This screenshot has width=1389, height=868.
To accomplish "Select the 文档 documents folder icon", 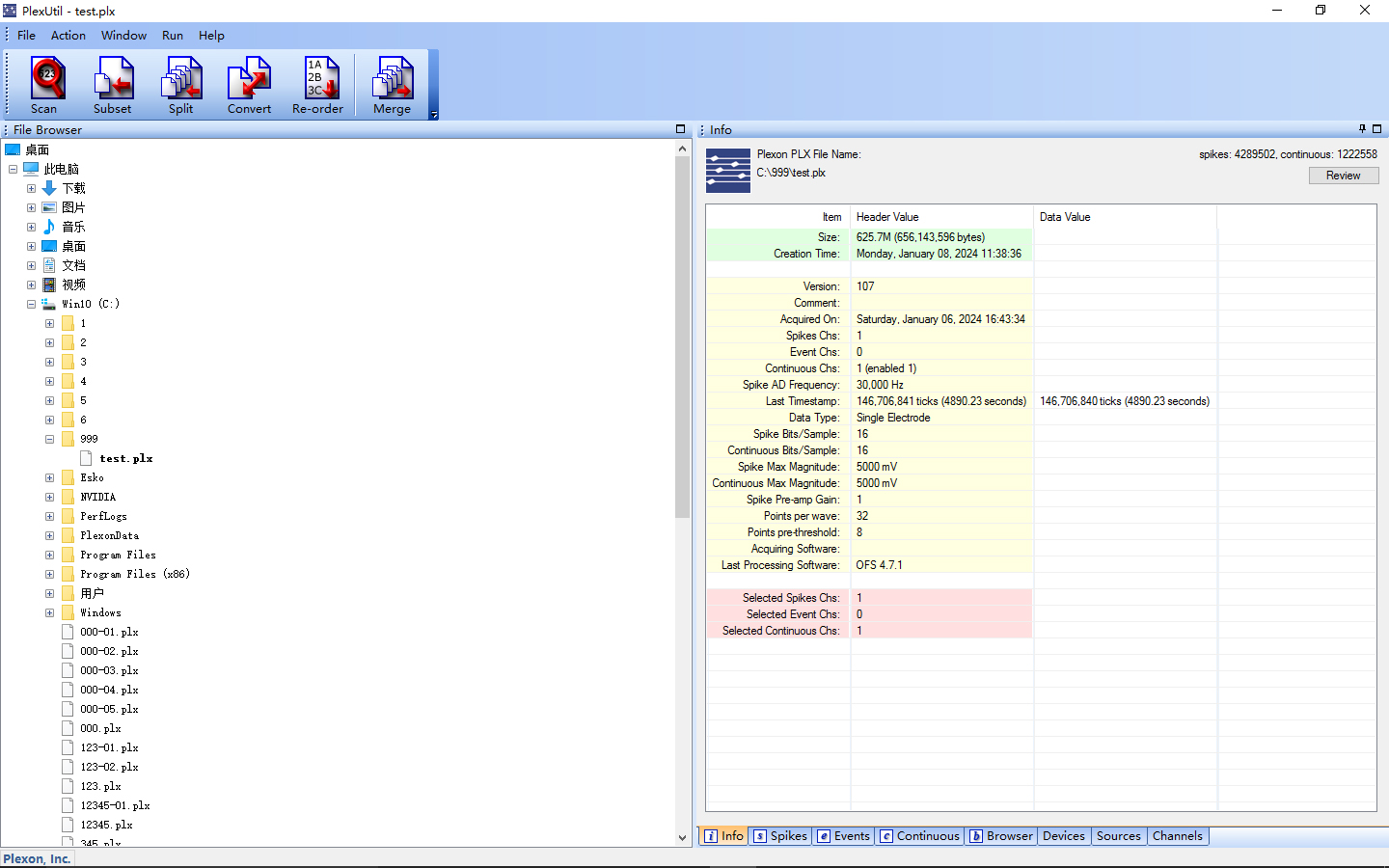I will click(x=49, y=265).
